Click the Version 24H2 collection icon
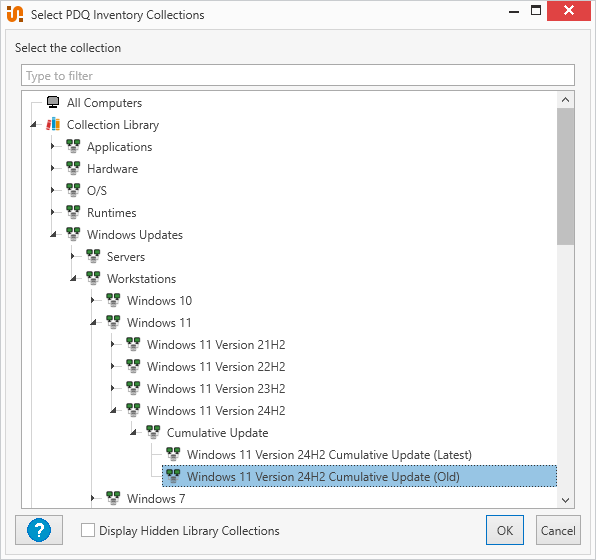The width and height of the screenshot is (596, 560). coord(133,411)
